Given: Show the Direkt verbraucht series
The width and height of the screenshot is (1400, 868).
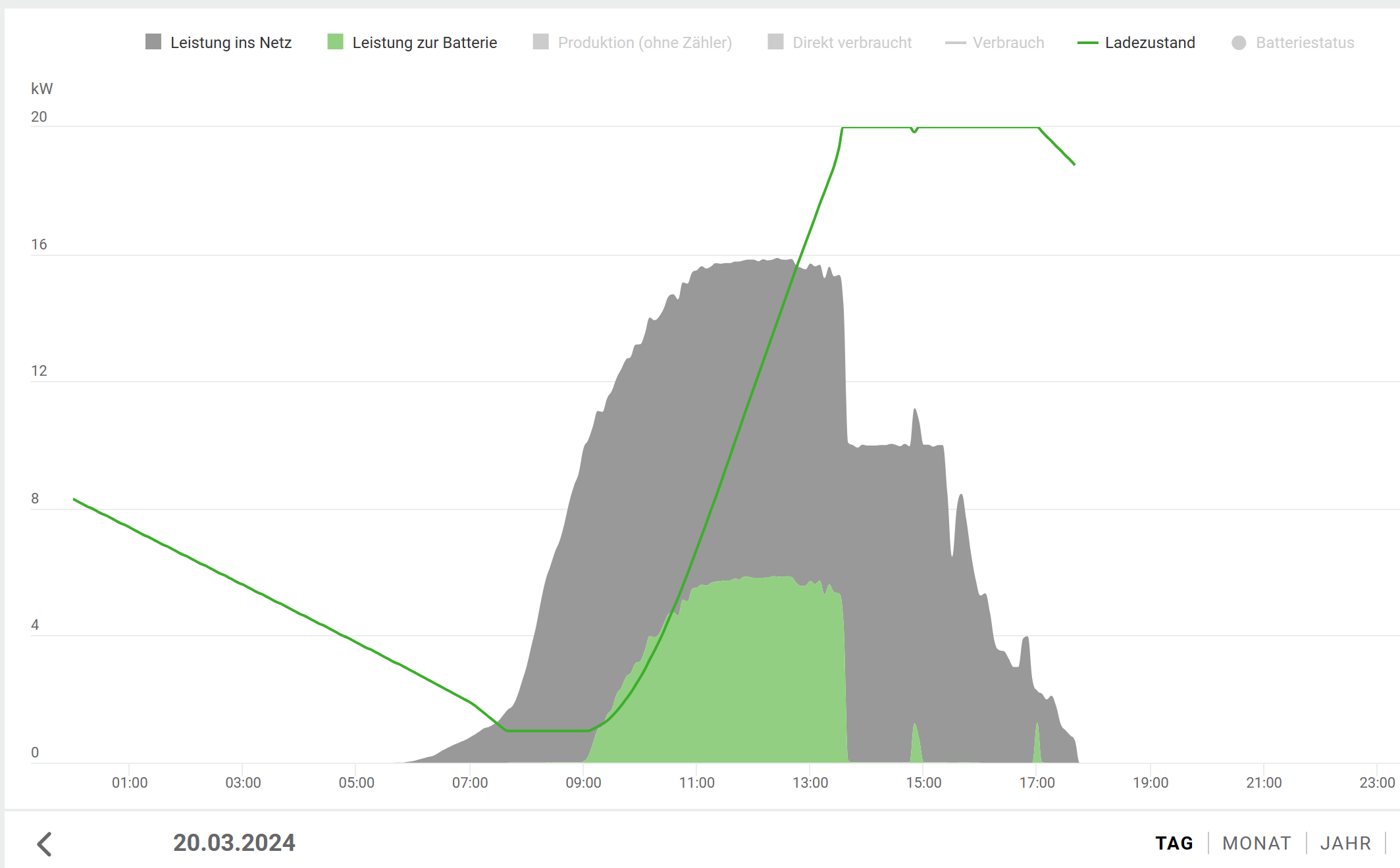Looking at the screenshot, I should coord(852,43).
